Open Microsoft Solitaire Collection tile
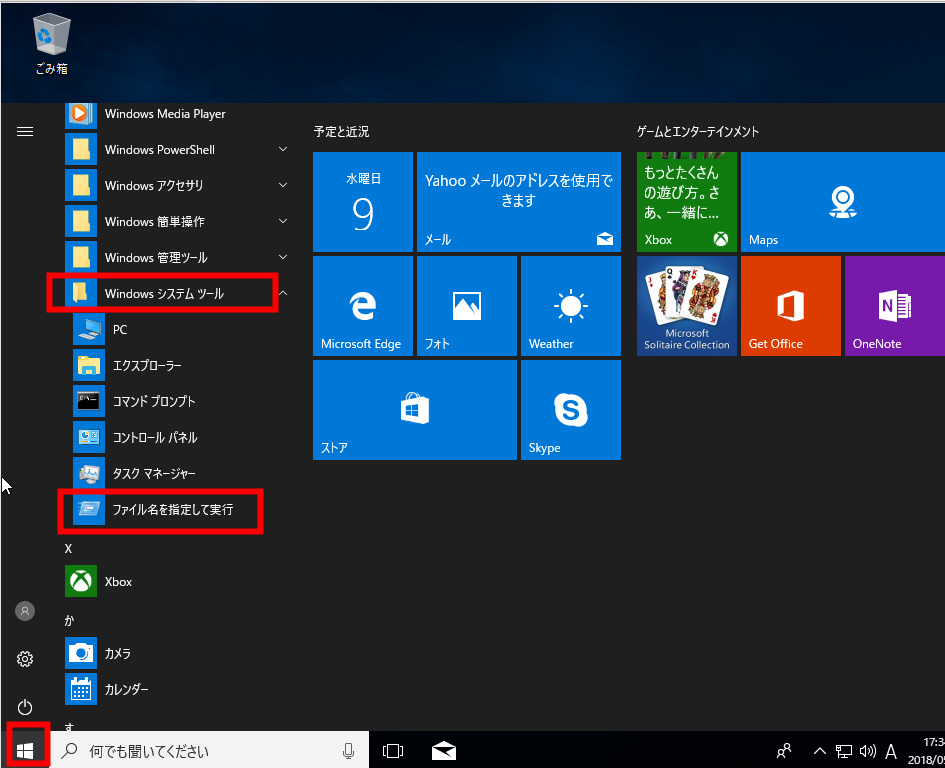The width and height of the screenshot is (945, 768). tap(686, 306)
